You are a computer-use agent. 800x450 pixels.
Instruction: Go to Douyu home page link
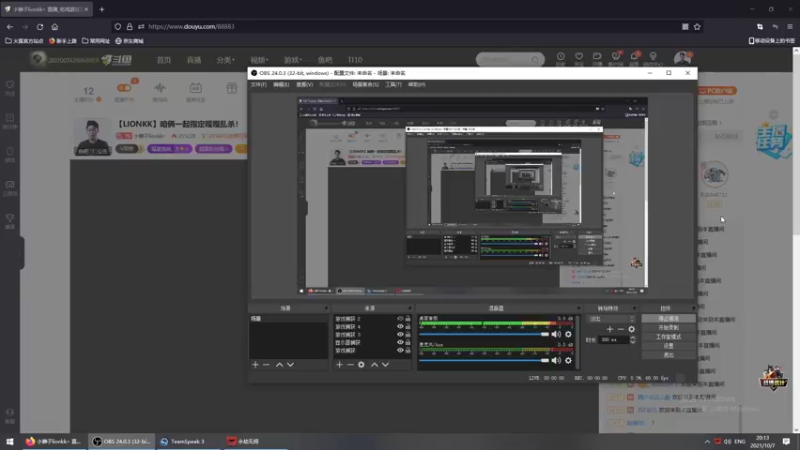pos(164,60)
